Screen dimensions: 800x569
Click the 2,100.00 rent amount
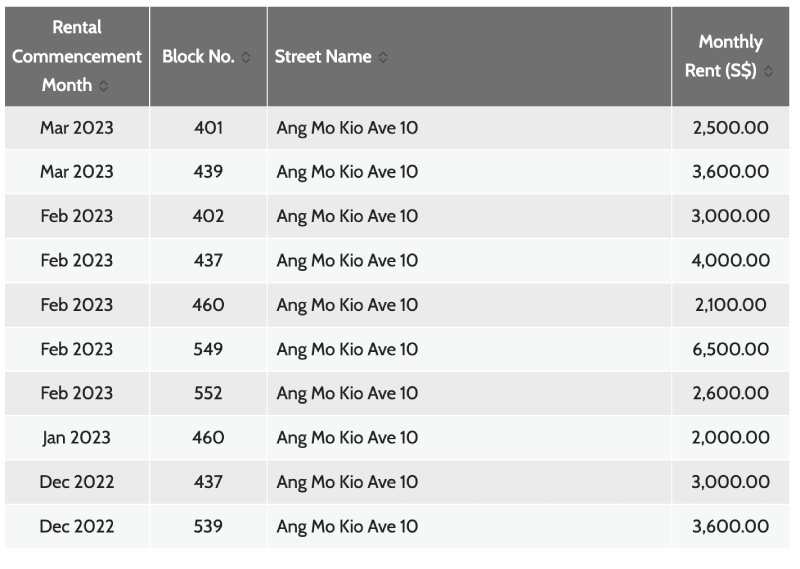[731, 305]
